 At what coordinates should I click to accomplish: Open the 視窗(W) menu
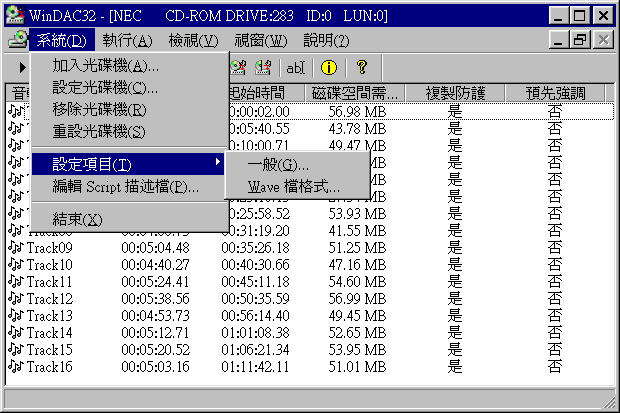[x=261, y=40]
